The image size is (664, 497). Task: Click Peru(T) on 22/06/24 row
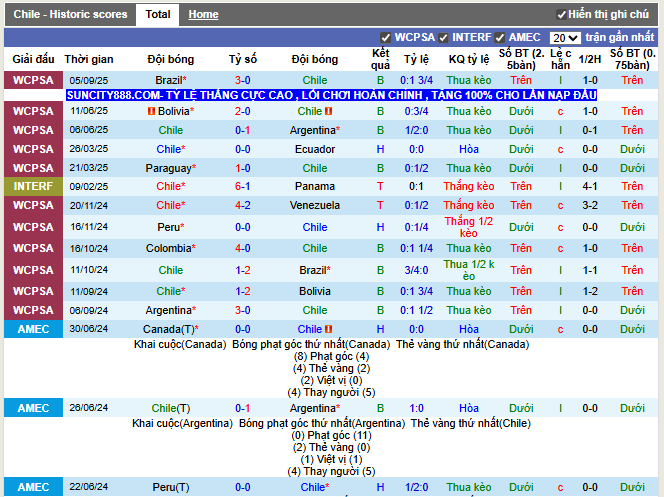[171, 487]
